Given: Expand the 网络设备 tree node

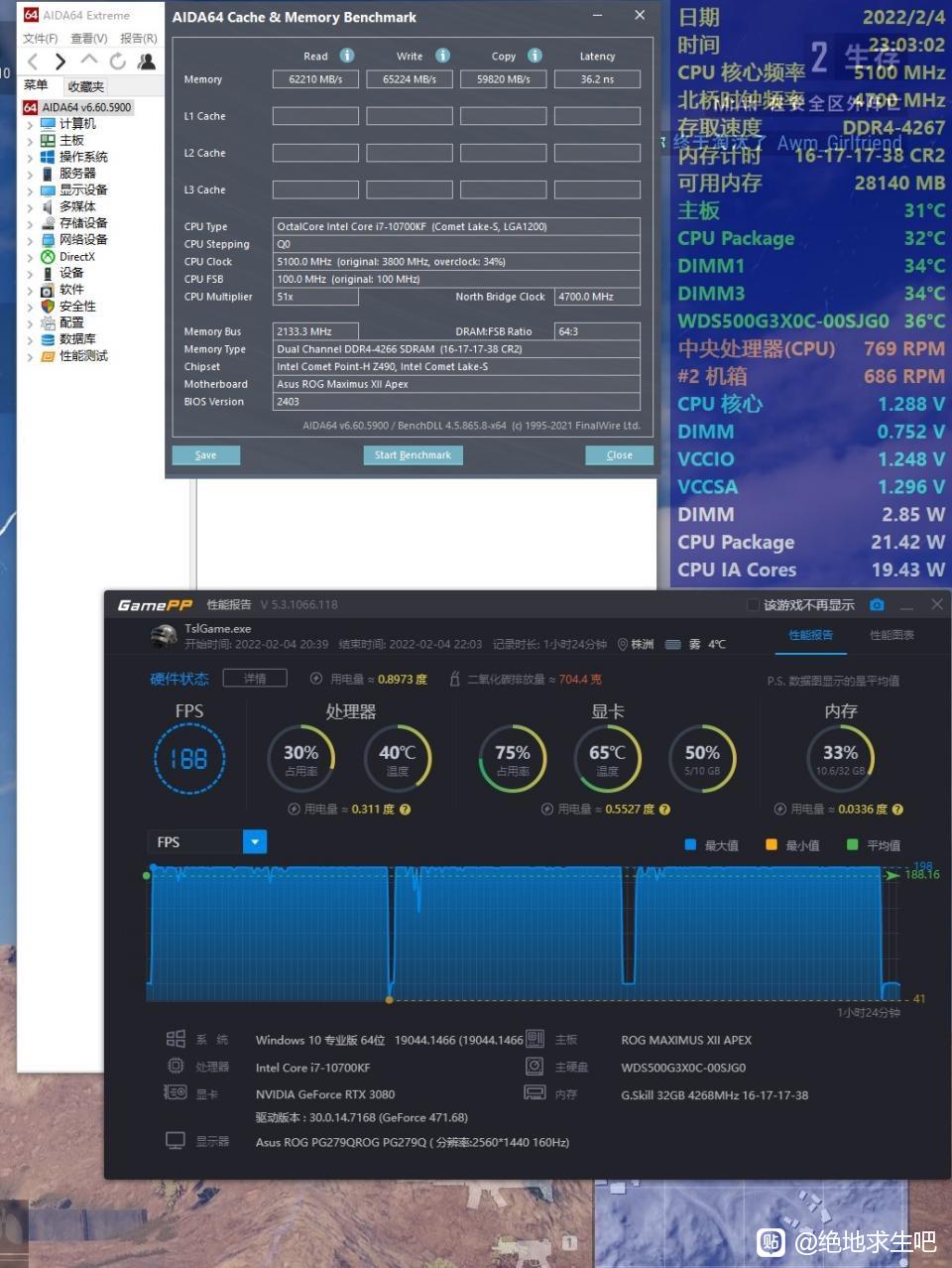Looking at the screenshot, I should tap(30, 240).
